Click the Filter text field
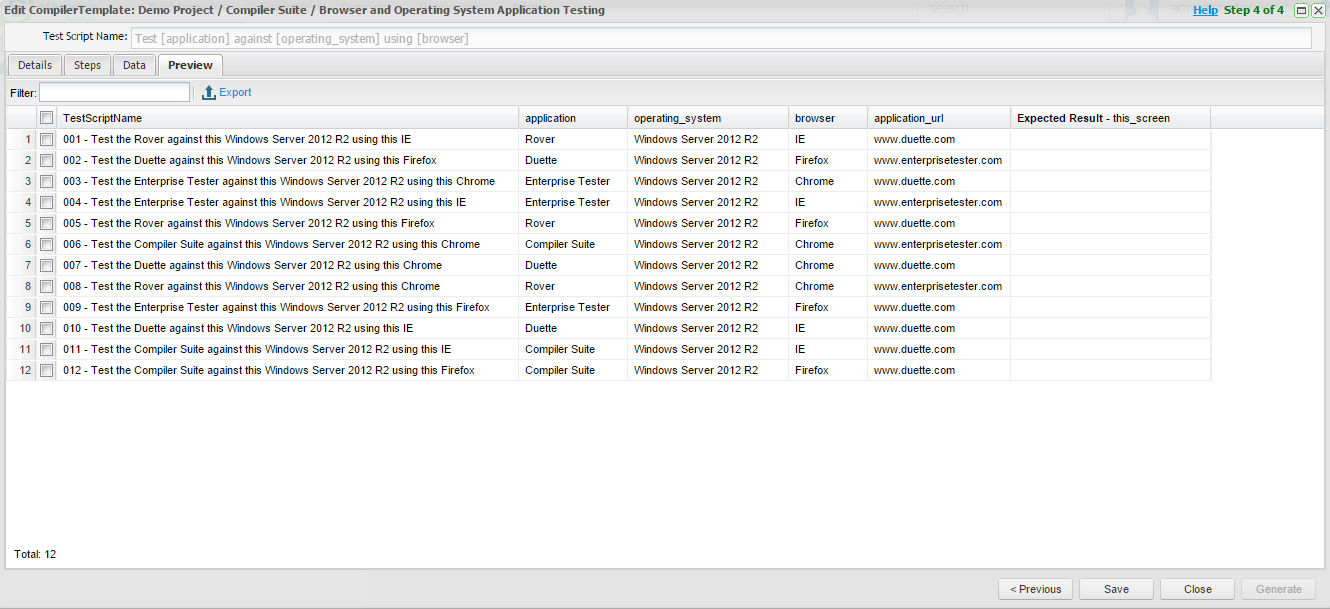 (114, 93)
